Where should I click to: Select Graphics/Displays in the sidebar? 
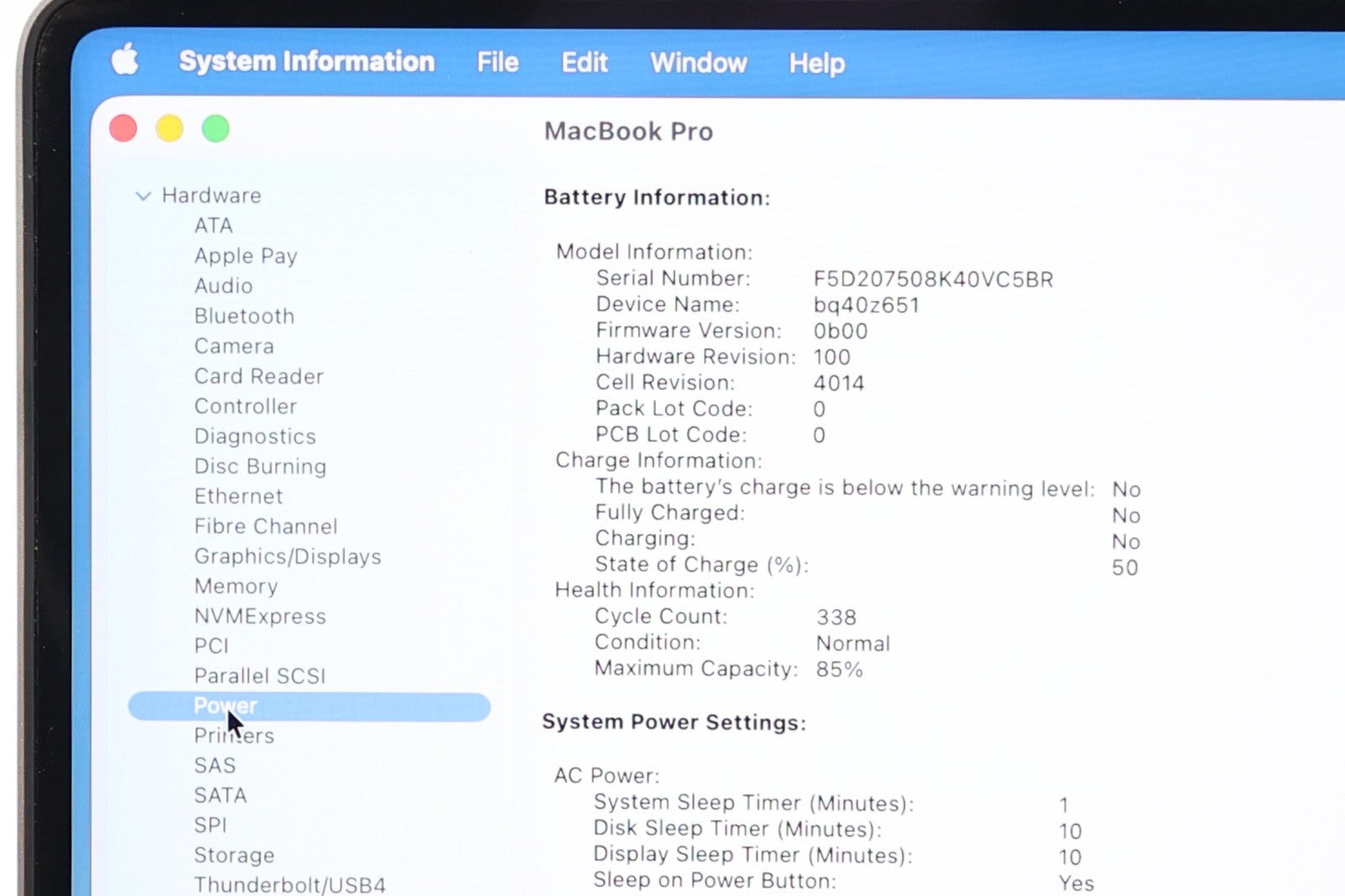point(287,556)
